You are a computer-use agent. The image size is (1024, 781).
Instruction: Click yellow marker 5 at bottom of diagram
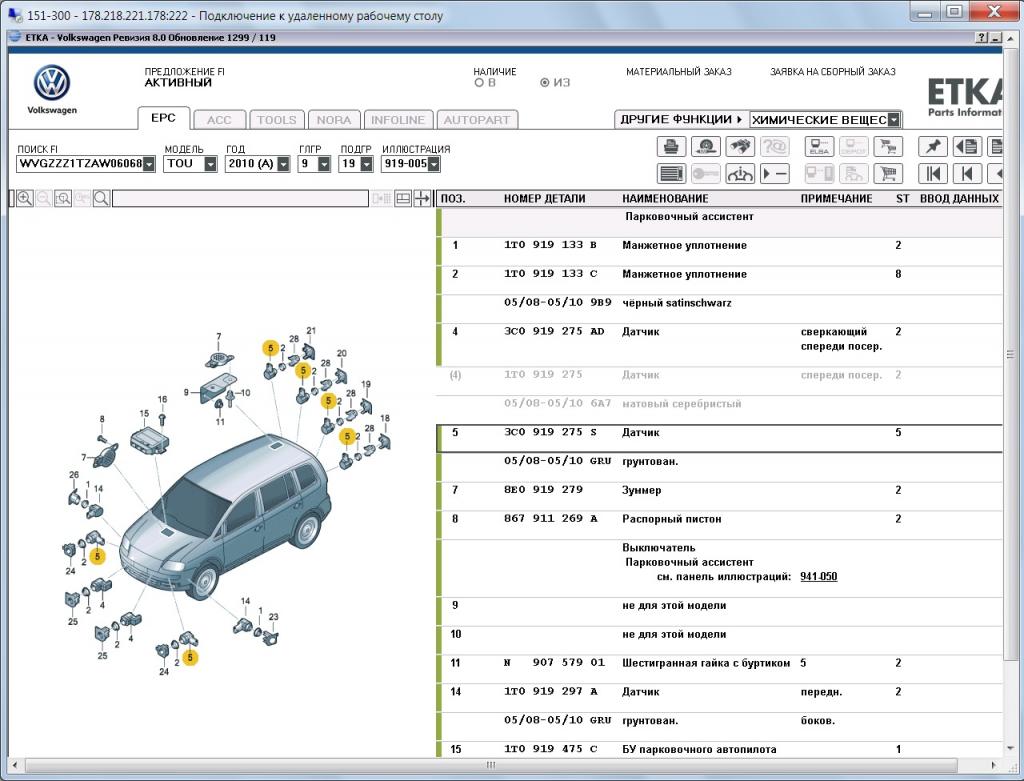(x=190, y=658)
